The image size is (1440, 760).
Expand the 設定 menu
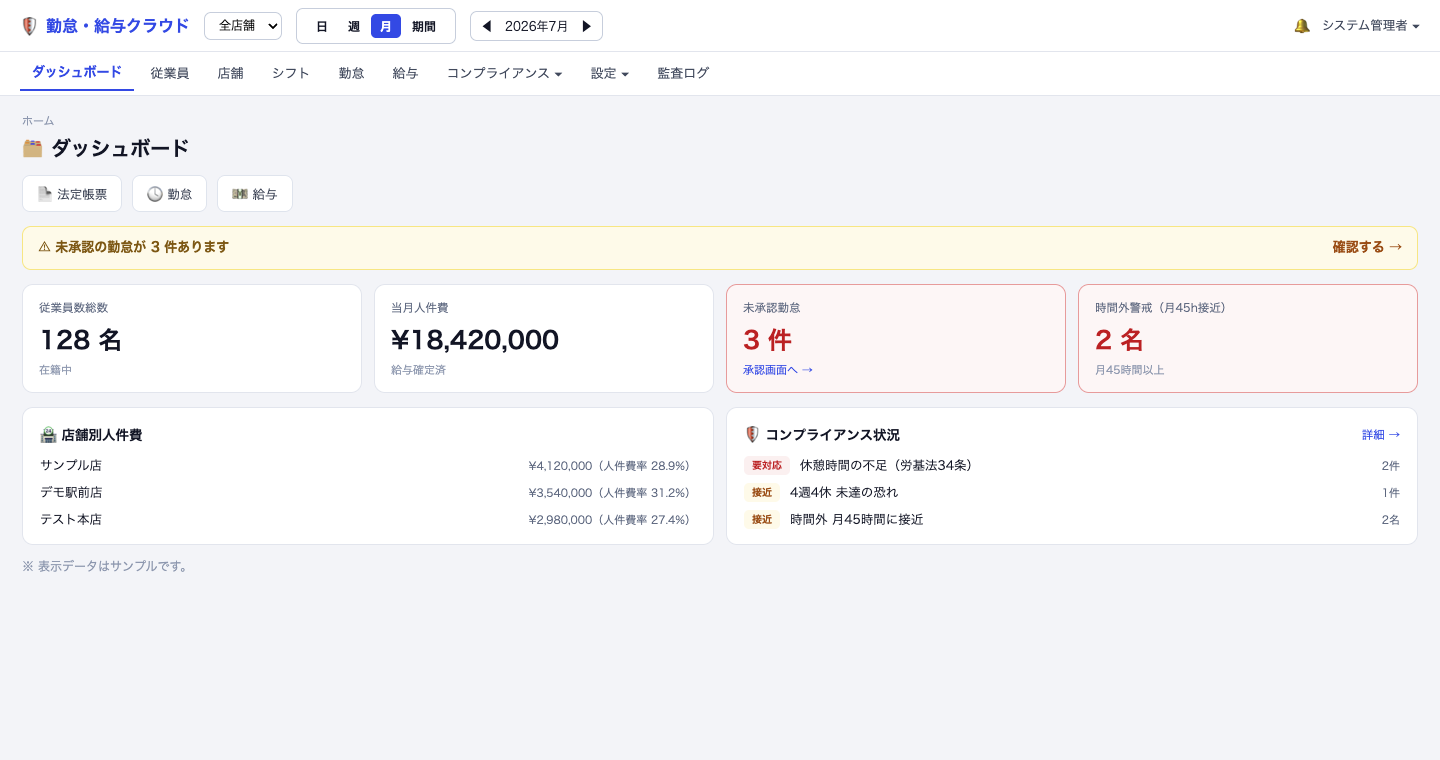(610, 73)
